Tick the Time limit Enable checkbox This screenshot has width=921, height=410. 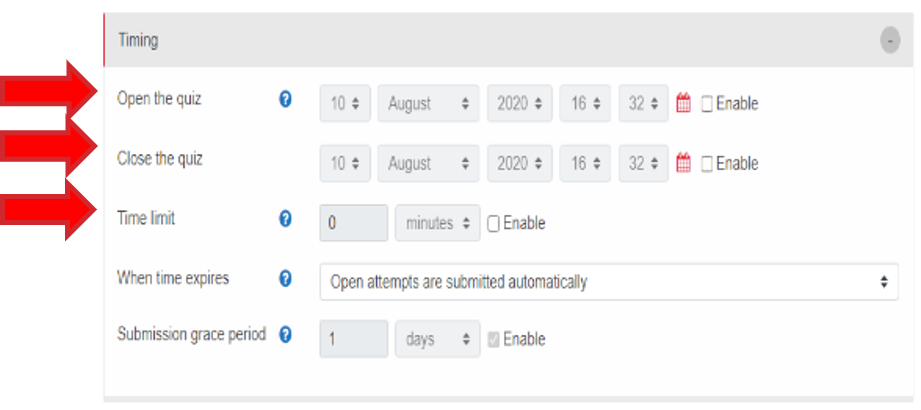[493, 224]
